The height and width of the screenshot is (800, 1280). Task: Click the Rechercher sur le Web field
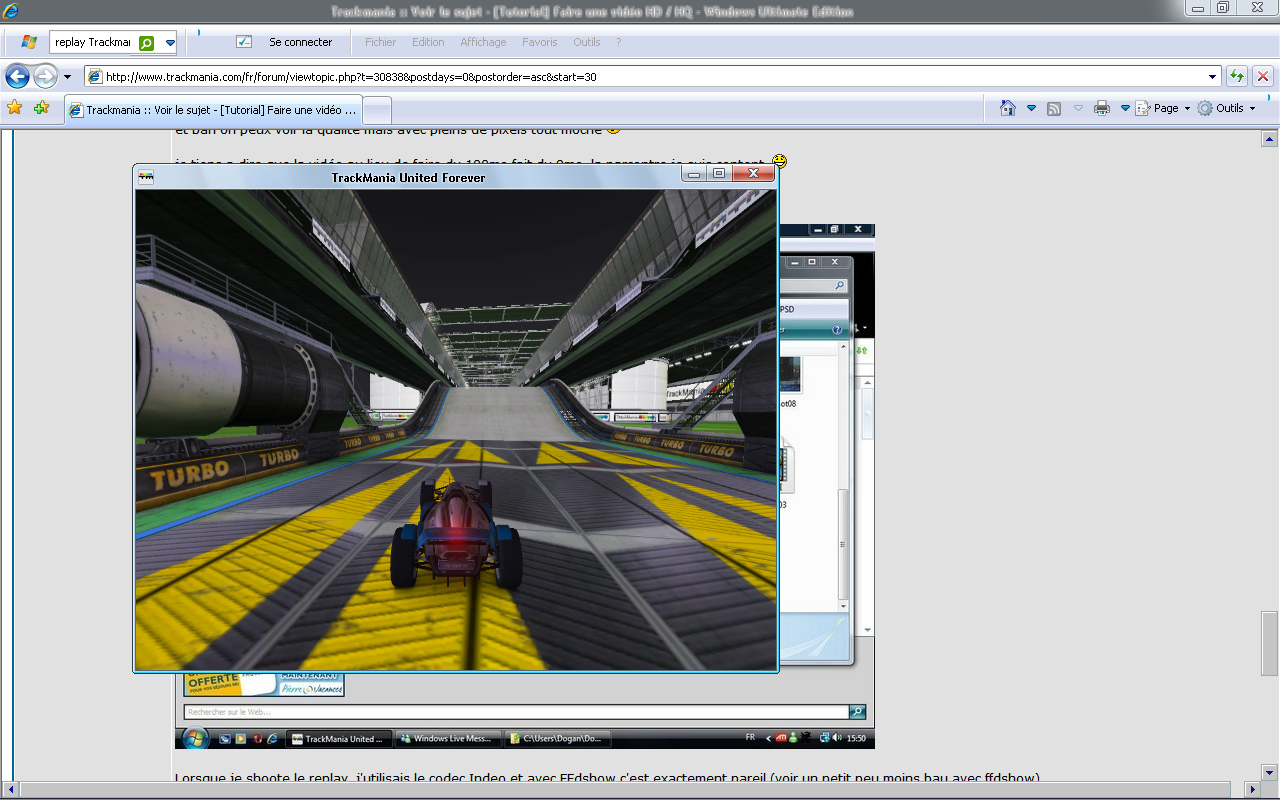[x=516, y=712]
